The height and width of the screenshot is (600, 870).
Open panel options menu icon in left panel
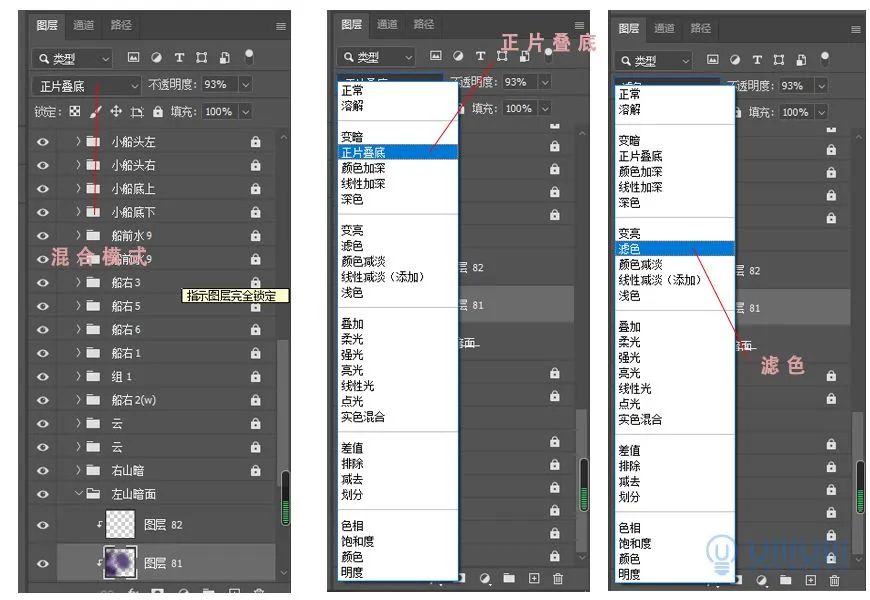(x=281, y=26)
